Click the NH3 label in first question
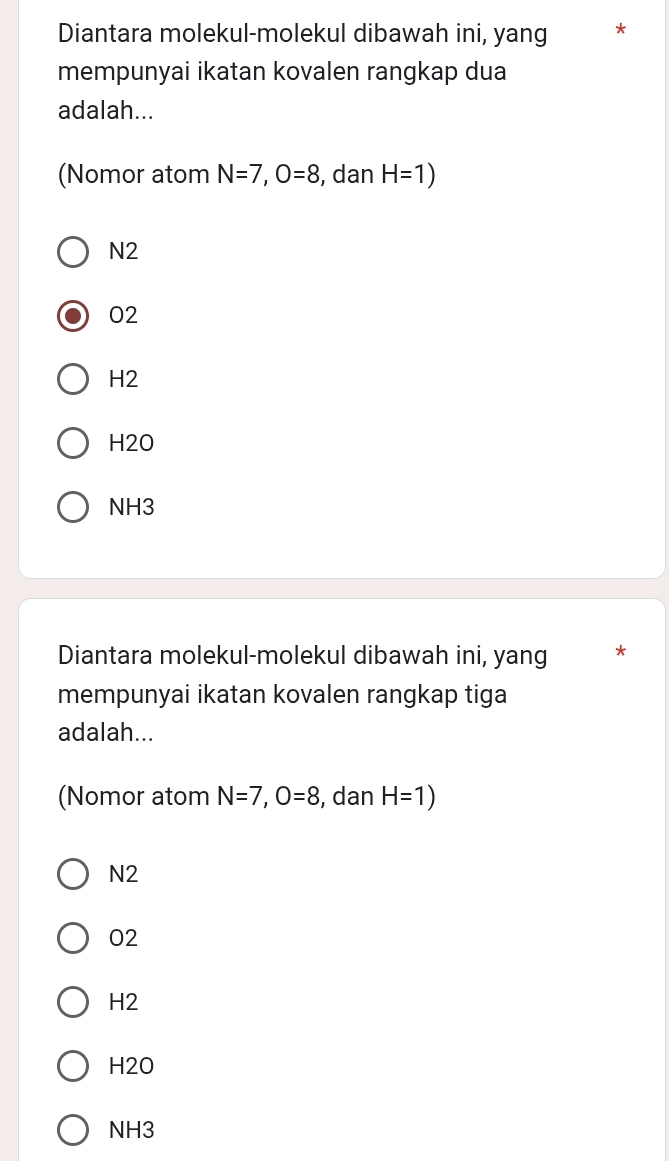 click(132, 508)
